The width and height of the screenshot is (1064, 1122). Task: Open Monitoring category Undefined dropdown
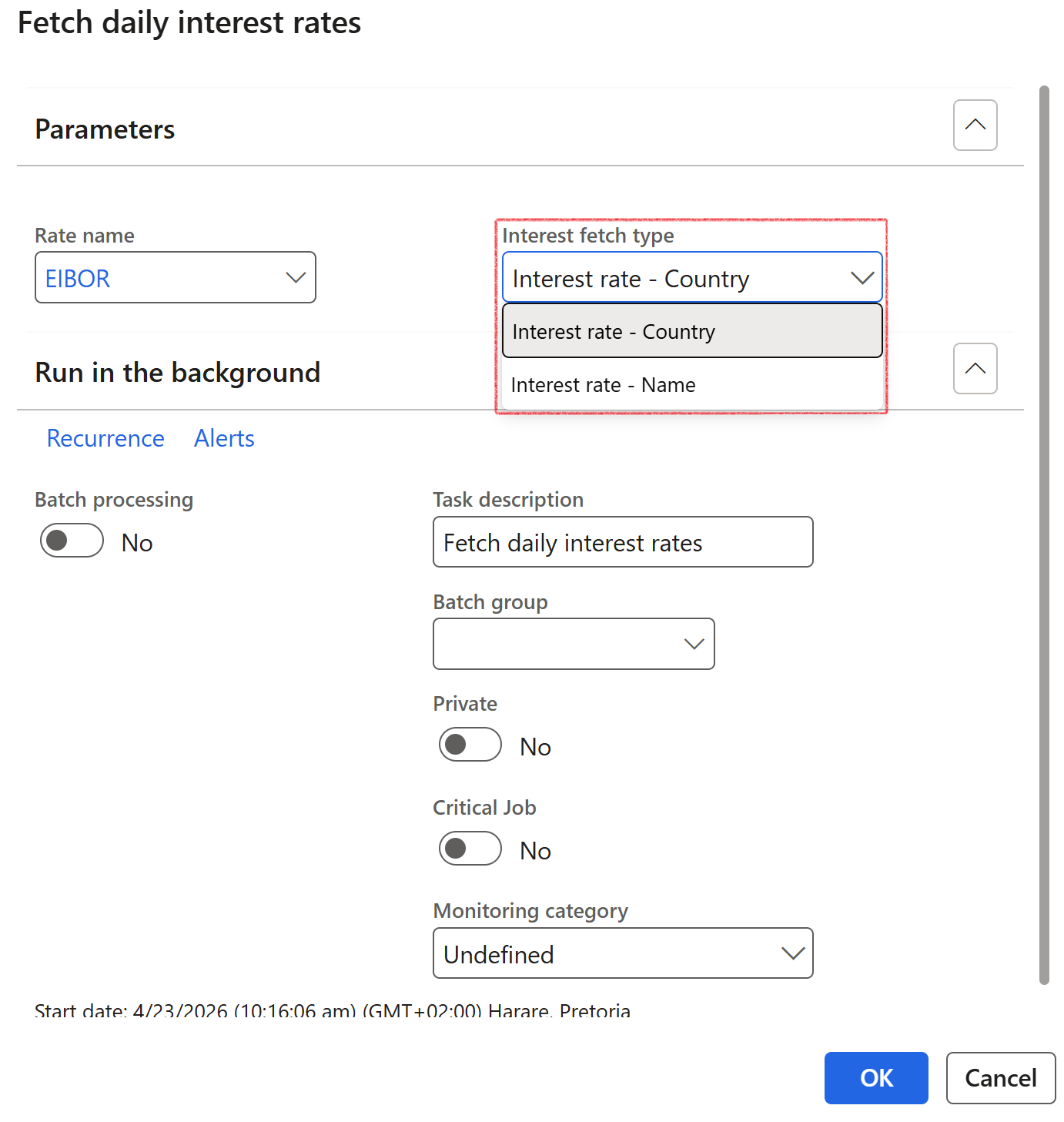608,953
